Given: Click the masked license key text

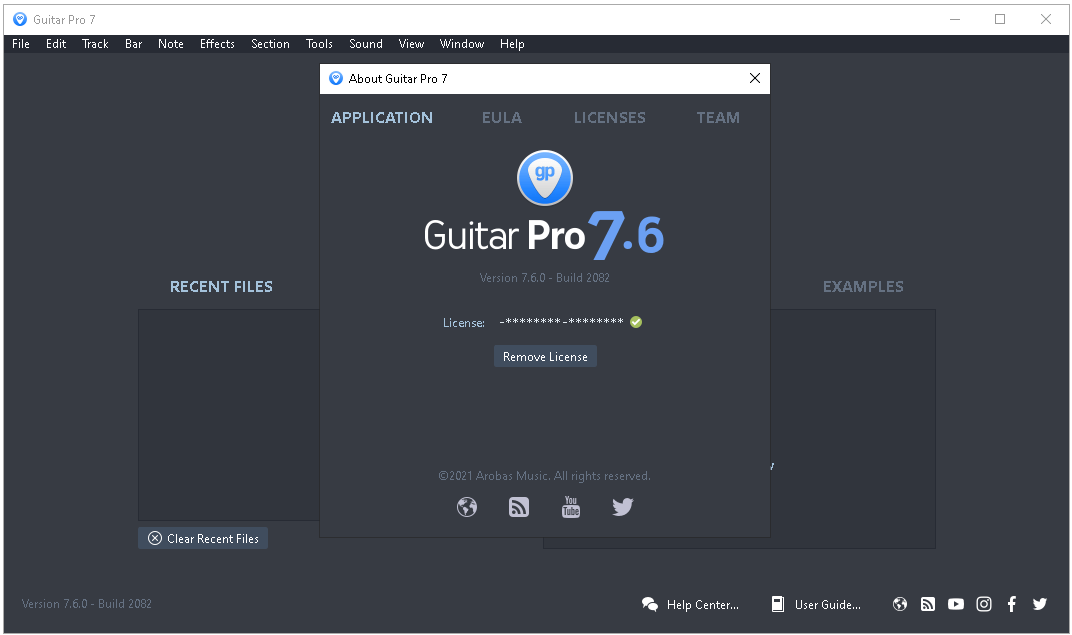Looking at the screenshot, I should (561, 321).
